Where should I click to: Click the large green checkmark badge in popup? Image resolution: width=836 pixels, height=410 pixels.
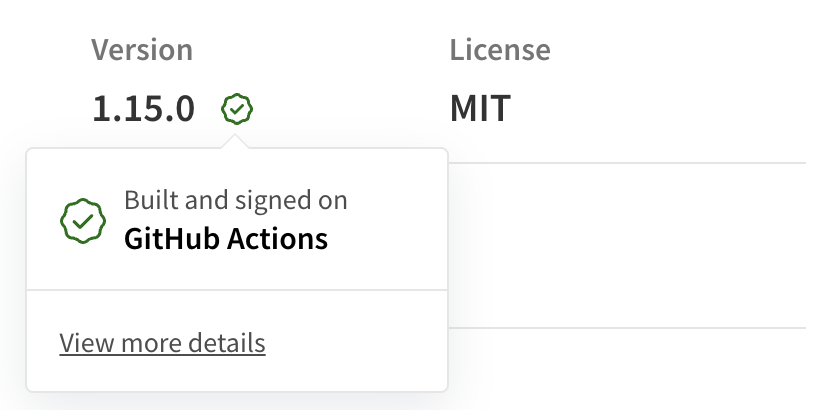click(x=84, y=220)
